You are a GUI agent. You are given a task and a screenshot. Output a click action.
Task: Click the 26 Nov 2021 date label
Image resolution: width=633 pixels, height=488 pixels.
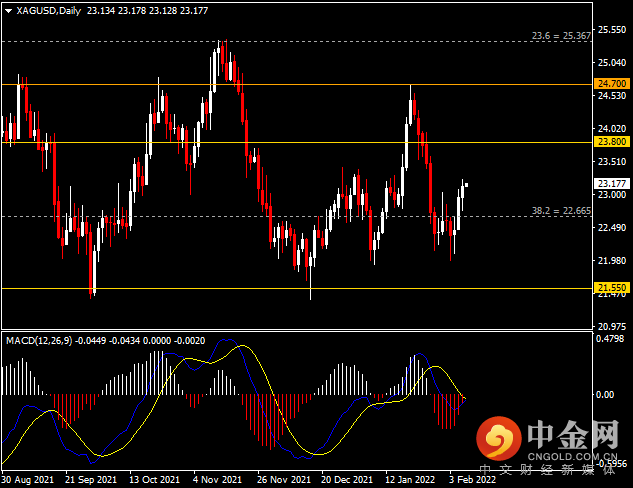(284, 480)
